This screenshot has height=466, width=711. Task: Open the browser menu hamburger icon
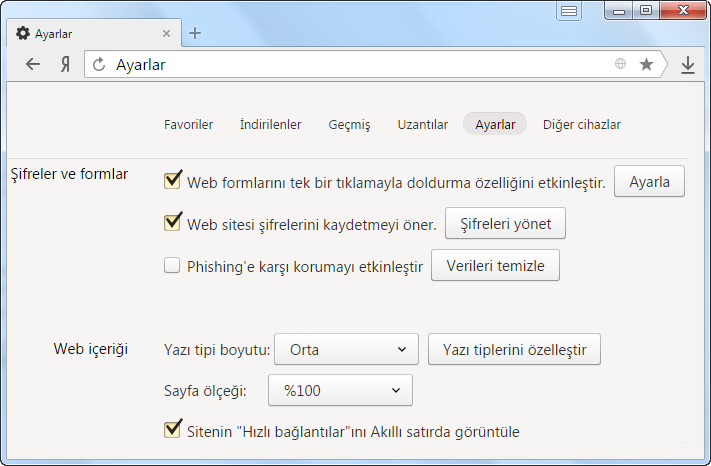point(569,11)
